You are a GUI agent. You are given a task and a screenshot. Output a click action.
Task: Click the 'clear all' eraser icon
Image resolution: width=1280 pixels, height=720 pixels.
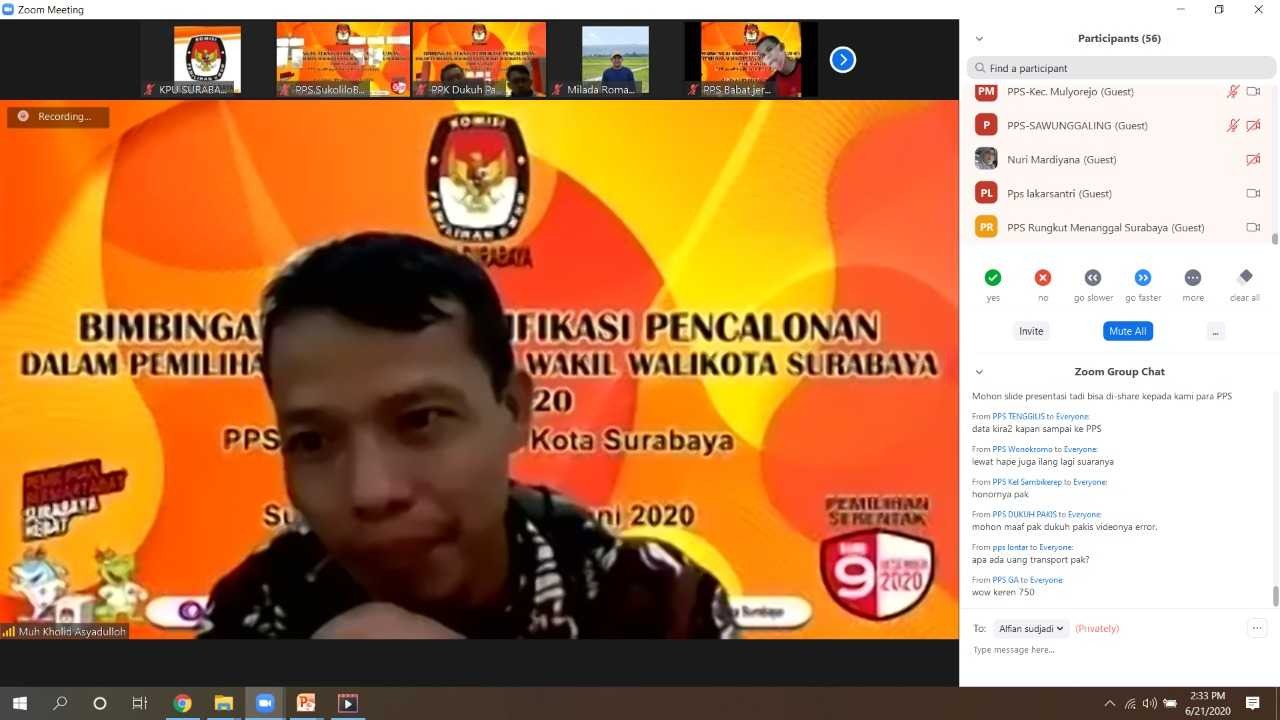point(1244,277)
